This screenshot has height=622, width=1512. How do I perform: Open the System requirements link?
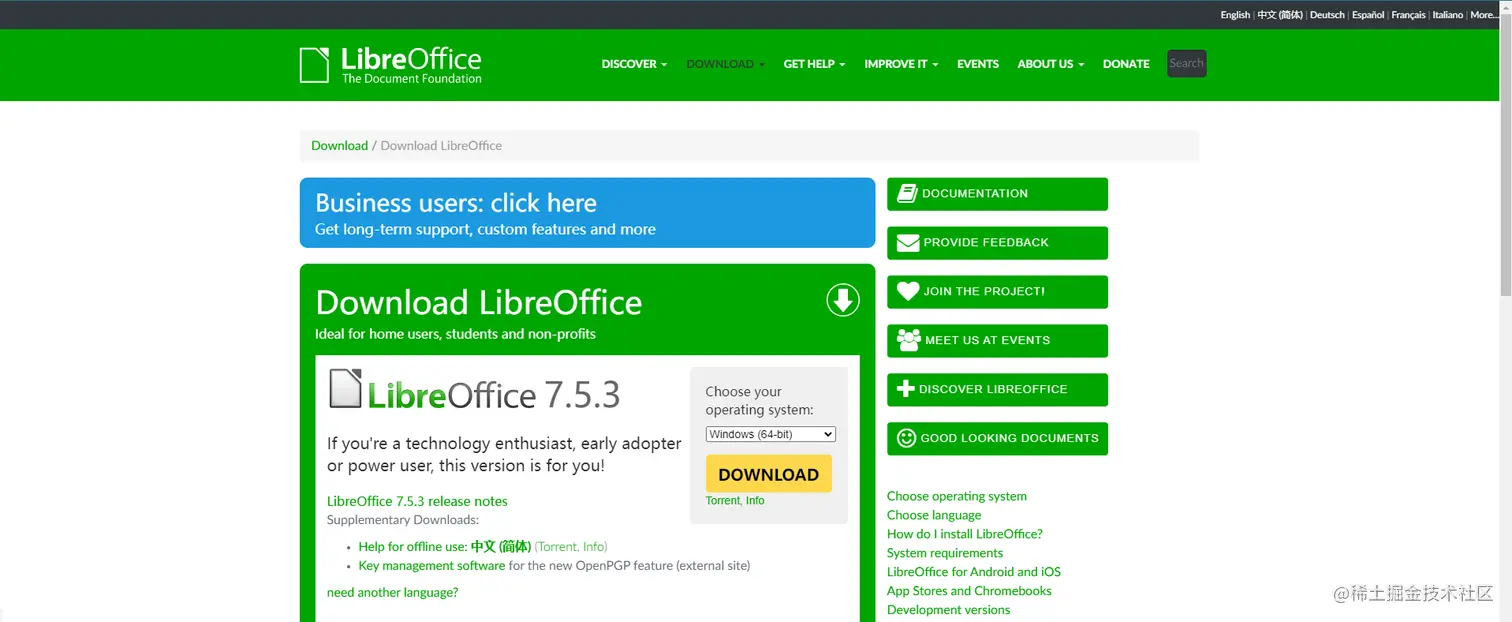click(945, 553)
